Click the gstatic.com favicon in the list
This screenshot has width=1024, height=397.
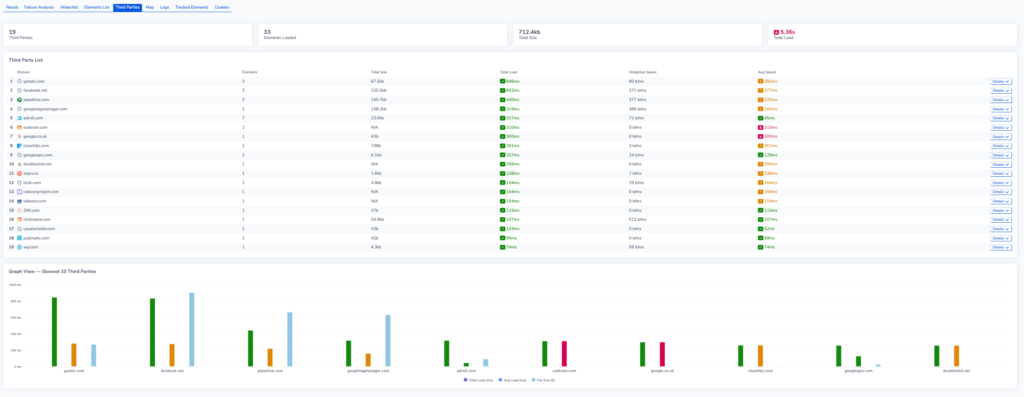pos(20,81)
